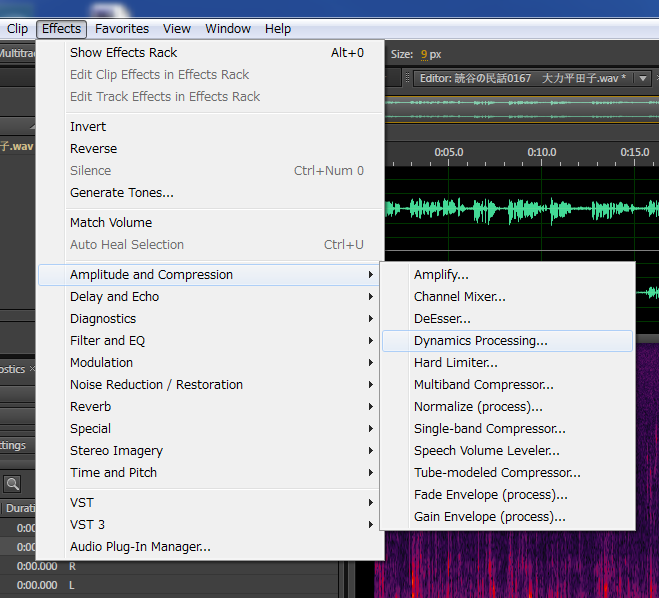Choose Gain Envelope (process)
The height and width of the screenshot is (598, 659).
(x=507, y=516)
